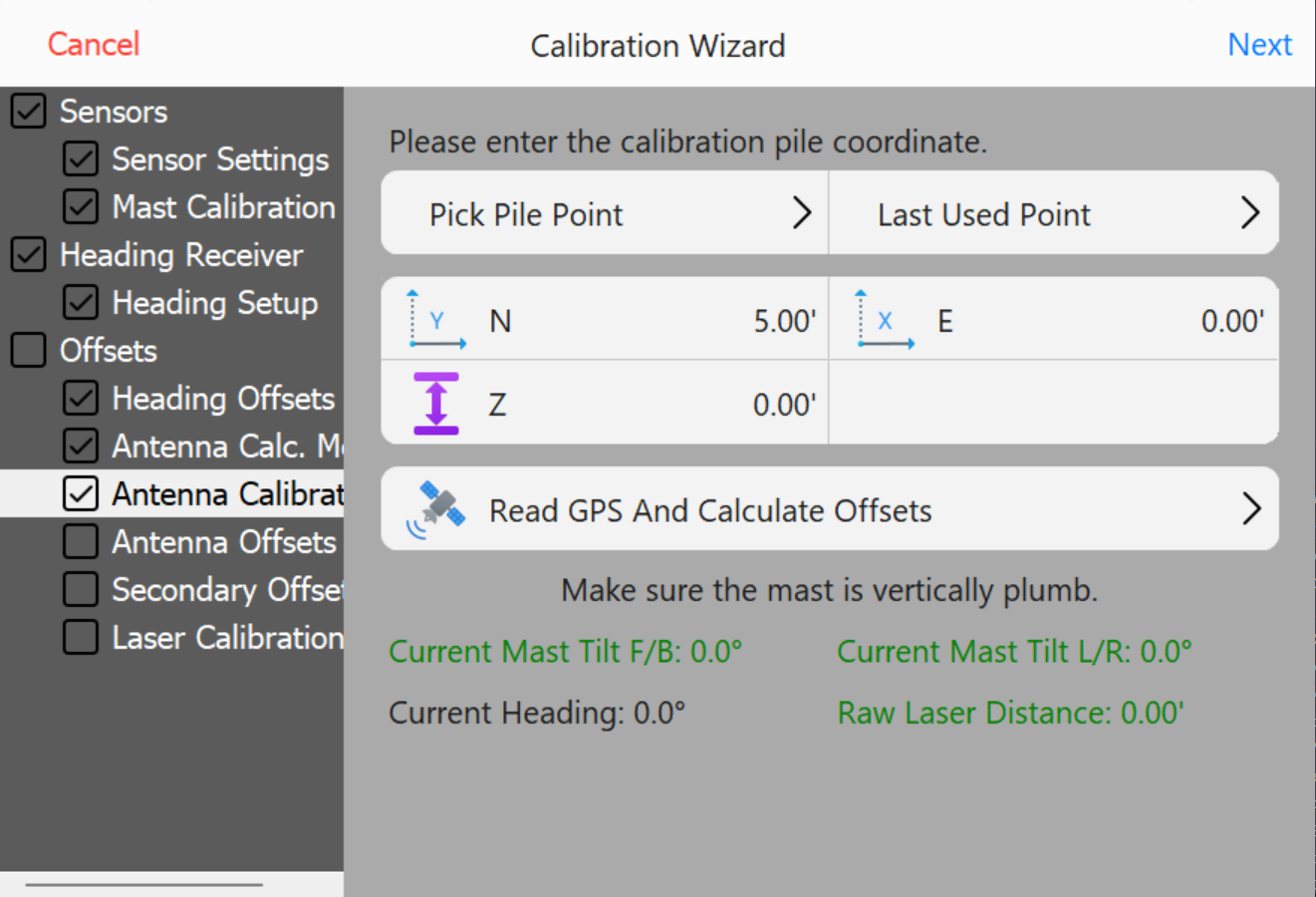Toggle the Heading Offsets checkbox
Image resolution: width=1316 pixels, height=897 pixels.
pos(81,398)
